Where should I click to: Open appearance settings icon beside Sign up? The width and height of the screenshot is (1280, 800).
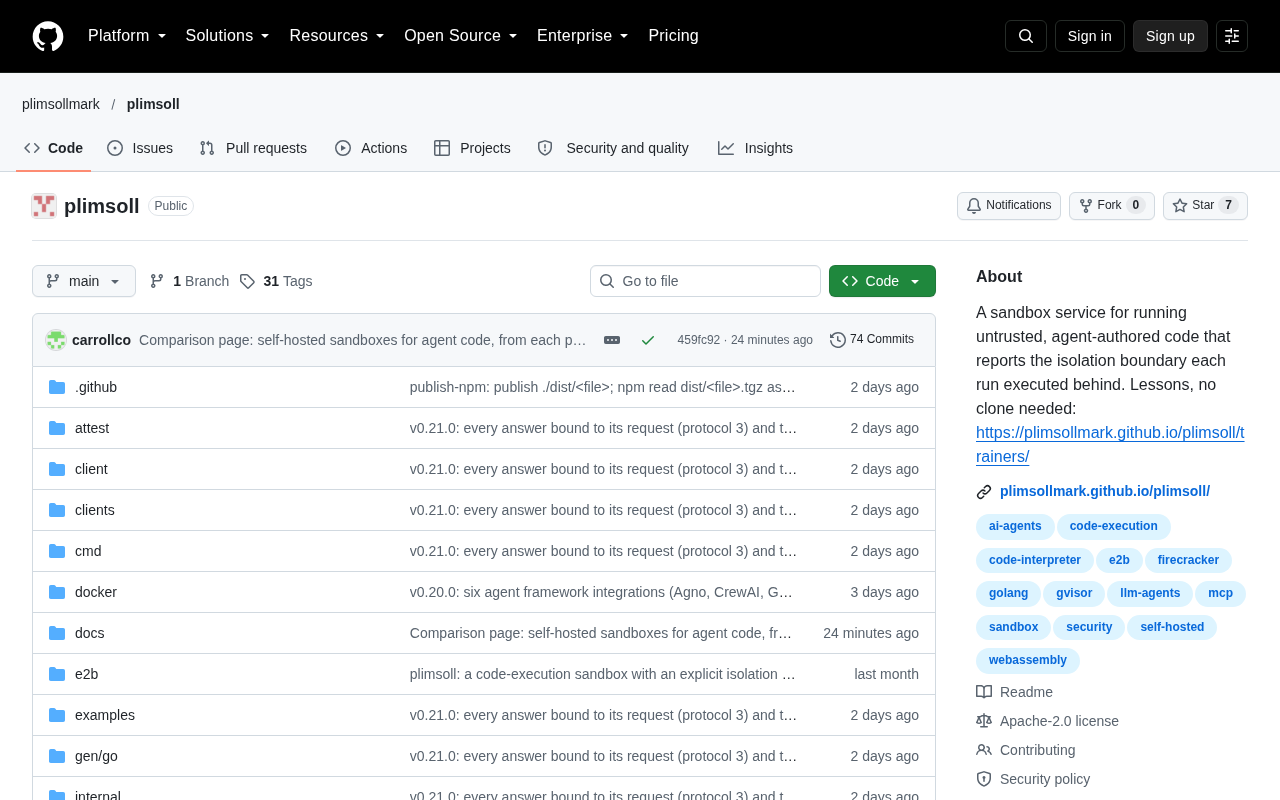click(1232, 36)
